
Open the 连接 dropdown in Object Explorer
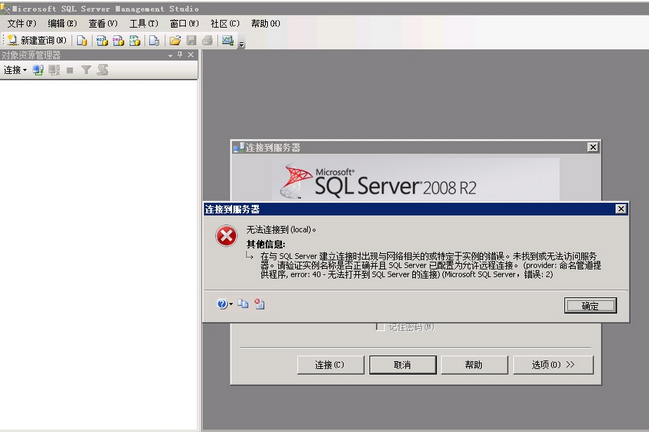point(15,70)
